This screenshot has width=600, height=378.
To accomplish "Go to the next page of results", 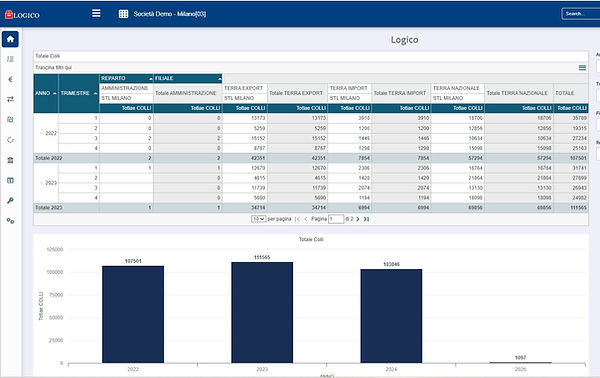I will pos(358,219).
